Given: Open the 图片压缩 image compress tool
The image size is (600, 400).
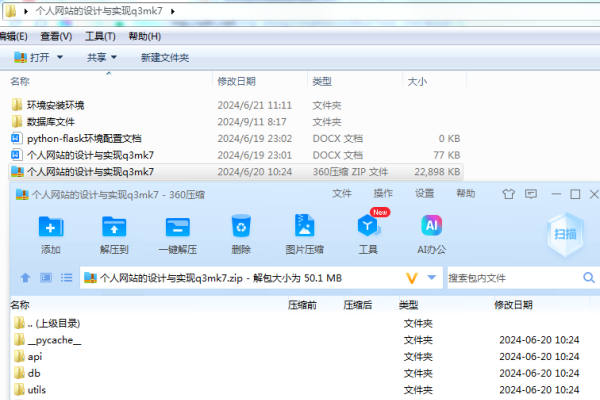Looking at the screenshot, I should click(x=305, y=225).
